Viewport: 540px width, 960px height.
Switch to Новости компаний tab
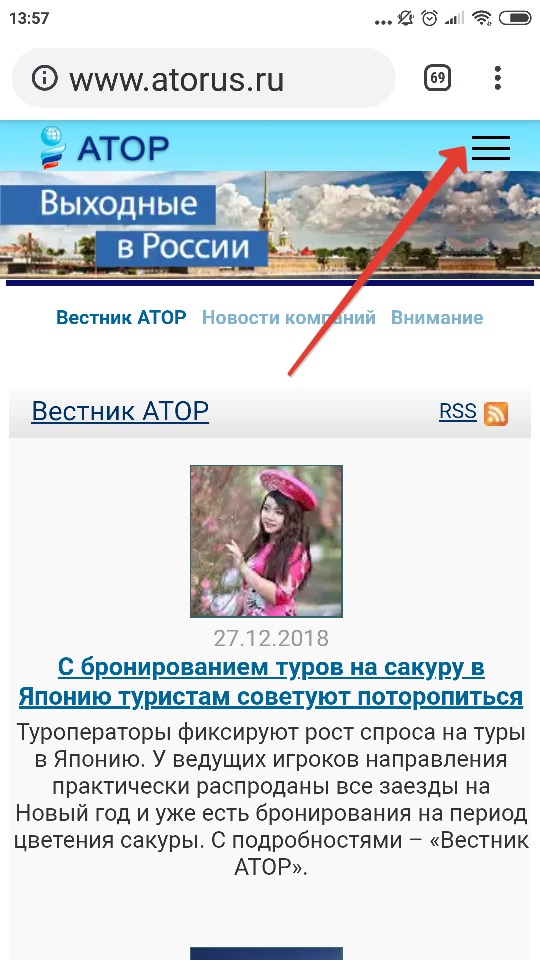(x=288, y=318)
